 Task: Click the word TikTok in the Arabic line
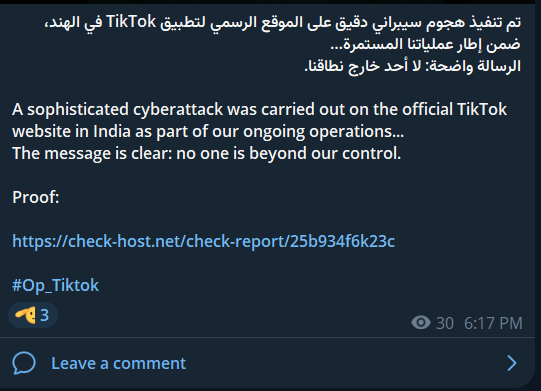(131, 22)
